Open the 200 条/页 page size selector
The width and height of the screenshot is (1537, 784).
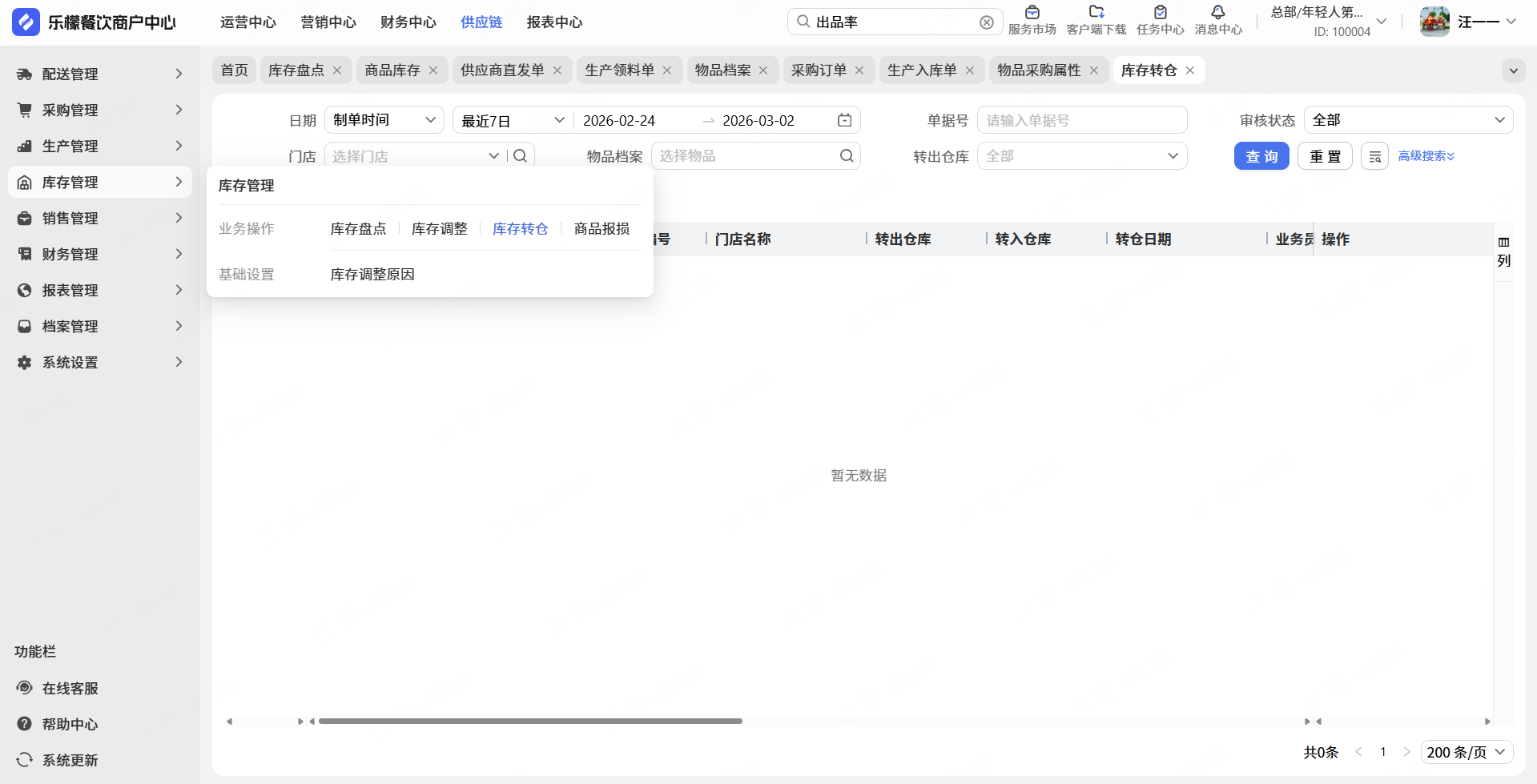pos(1466,752)
